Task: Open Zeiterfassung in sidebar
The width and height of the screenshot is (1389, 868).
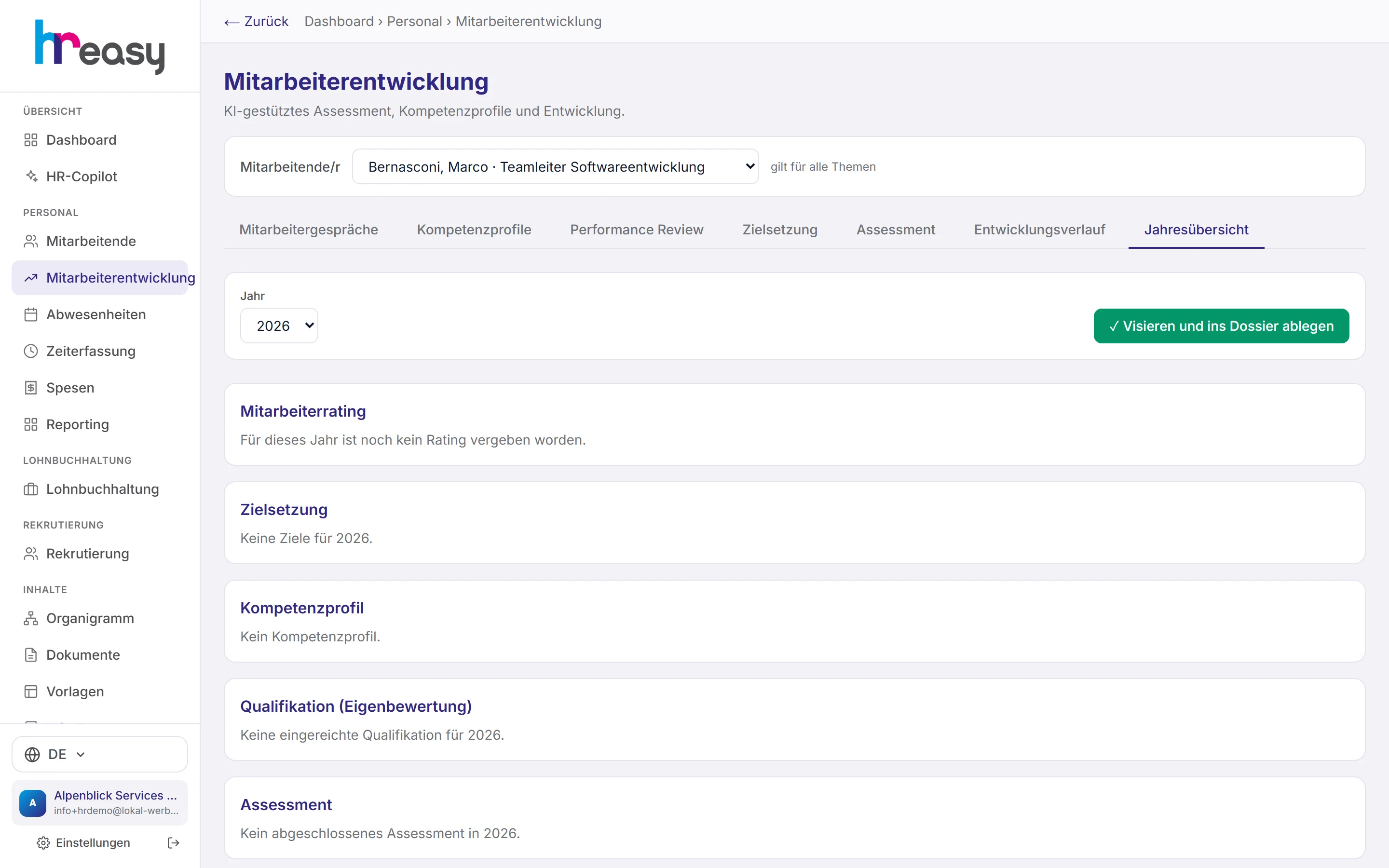Action: 100,352
